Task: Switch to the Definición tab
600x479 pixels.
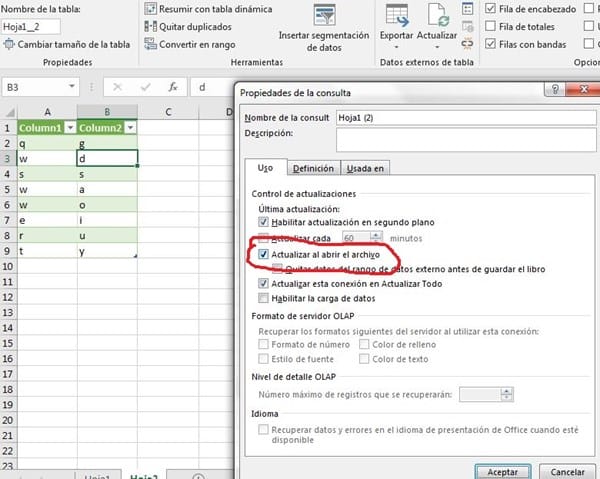Action: click(313, 168)
